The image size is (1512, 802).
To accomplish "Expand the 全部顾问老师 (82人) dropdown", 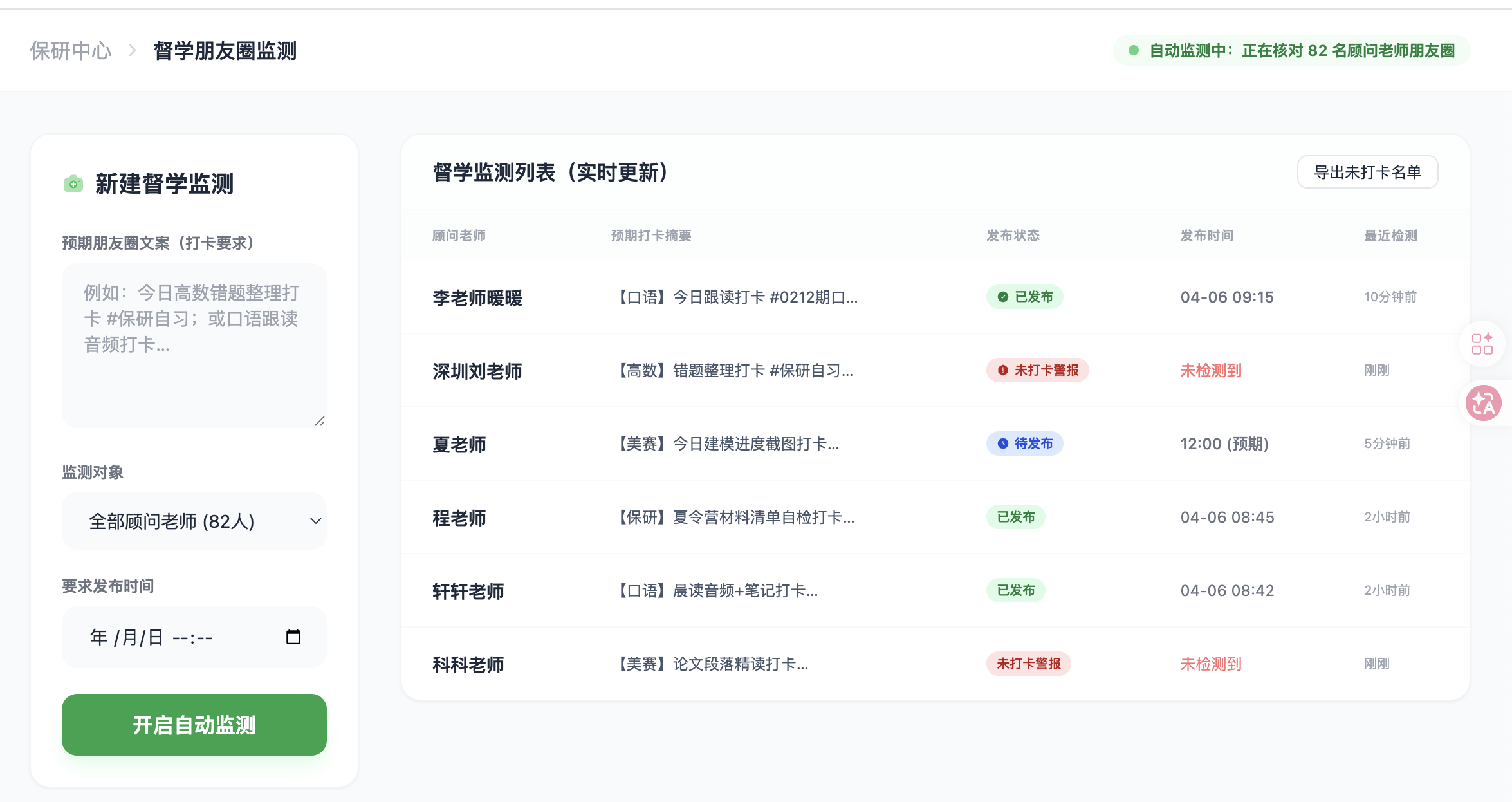I will 194,521.
